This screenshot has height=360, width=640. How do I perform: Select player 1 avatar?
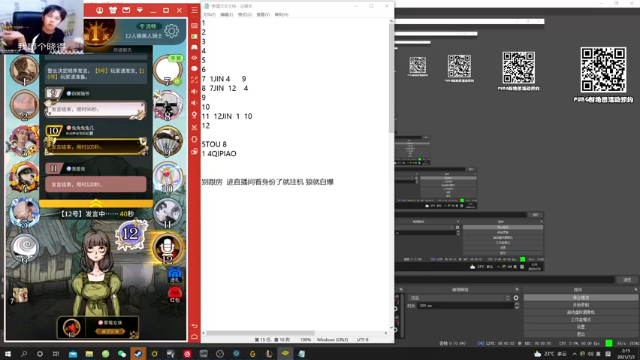click(x=24, y=70)
